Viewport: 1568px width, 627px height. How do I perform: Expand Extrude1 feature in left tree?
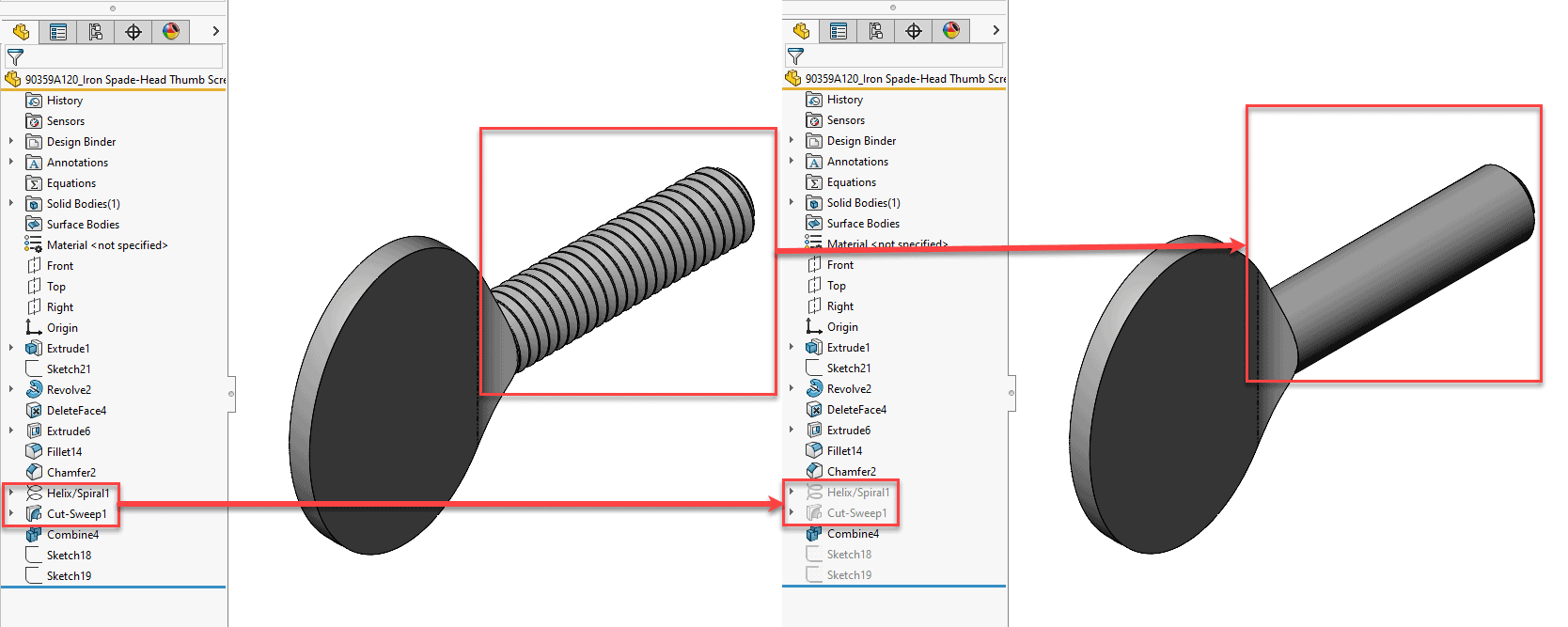pos(11,349)
